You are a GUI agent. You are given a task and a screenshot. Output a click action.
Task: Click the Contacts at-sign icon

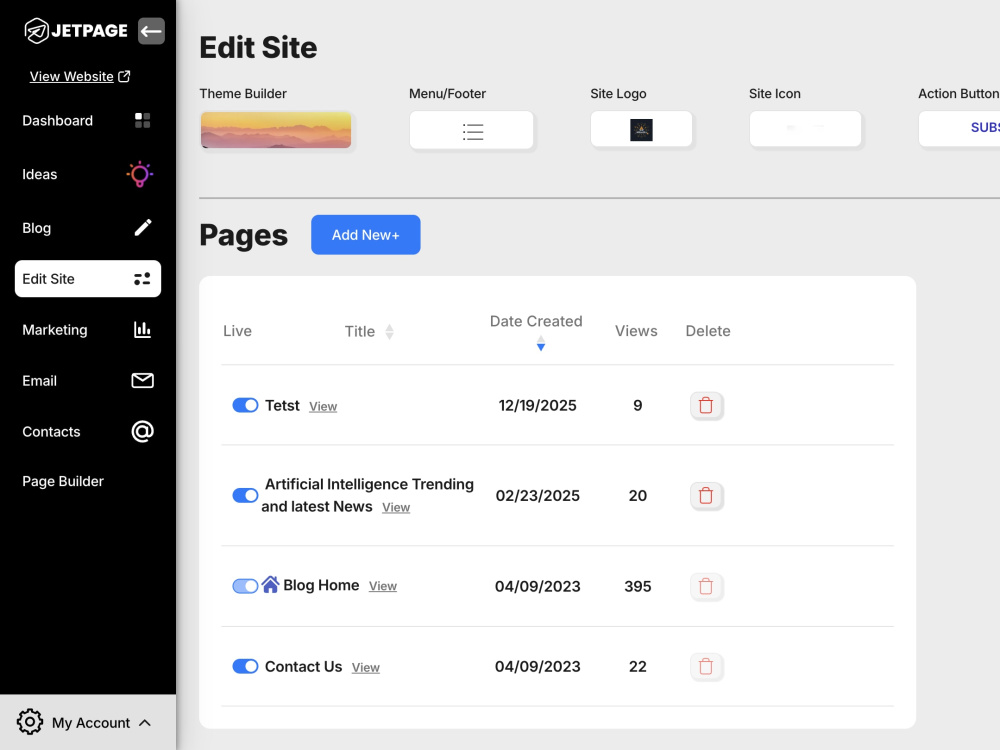click(x=142, y=432)
